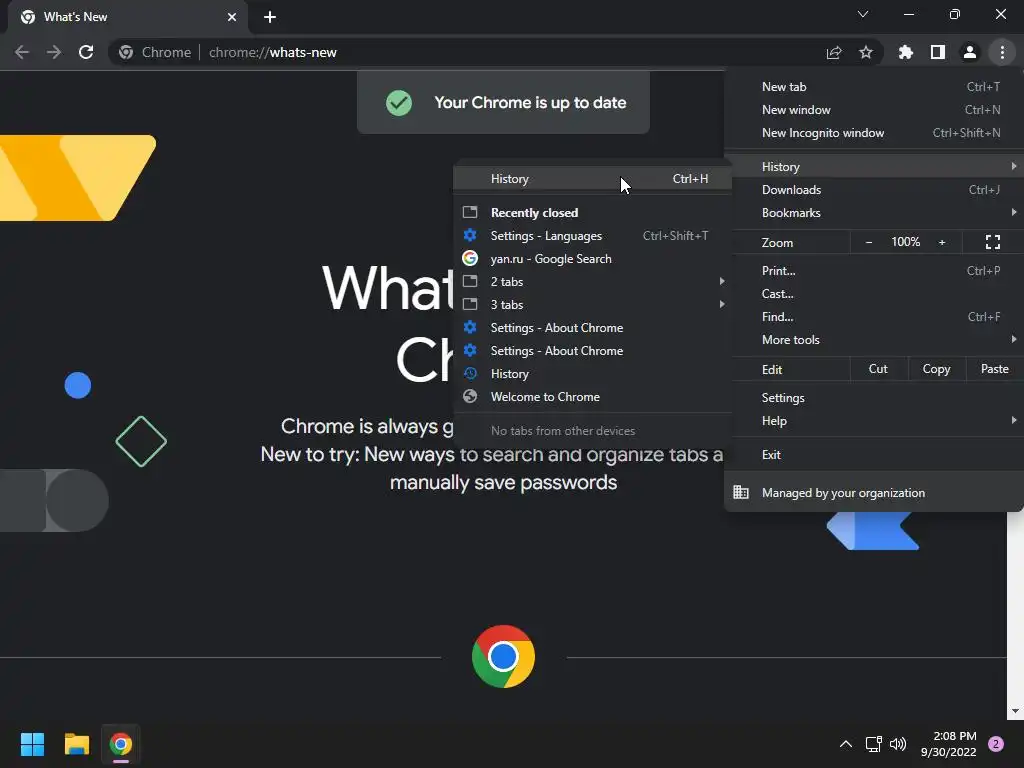1024x768 pixels.
Task: Expand the 3 tabs closed group
Action: pyautogui.click(x=592, y=304)
